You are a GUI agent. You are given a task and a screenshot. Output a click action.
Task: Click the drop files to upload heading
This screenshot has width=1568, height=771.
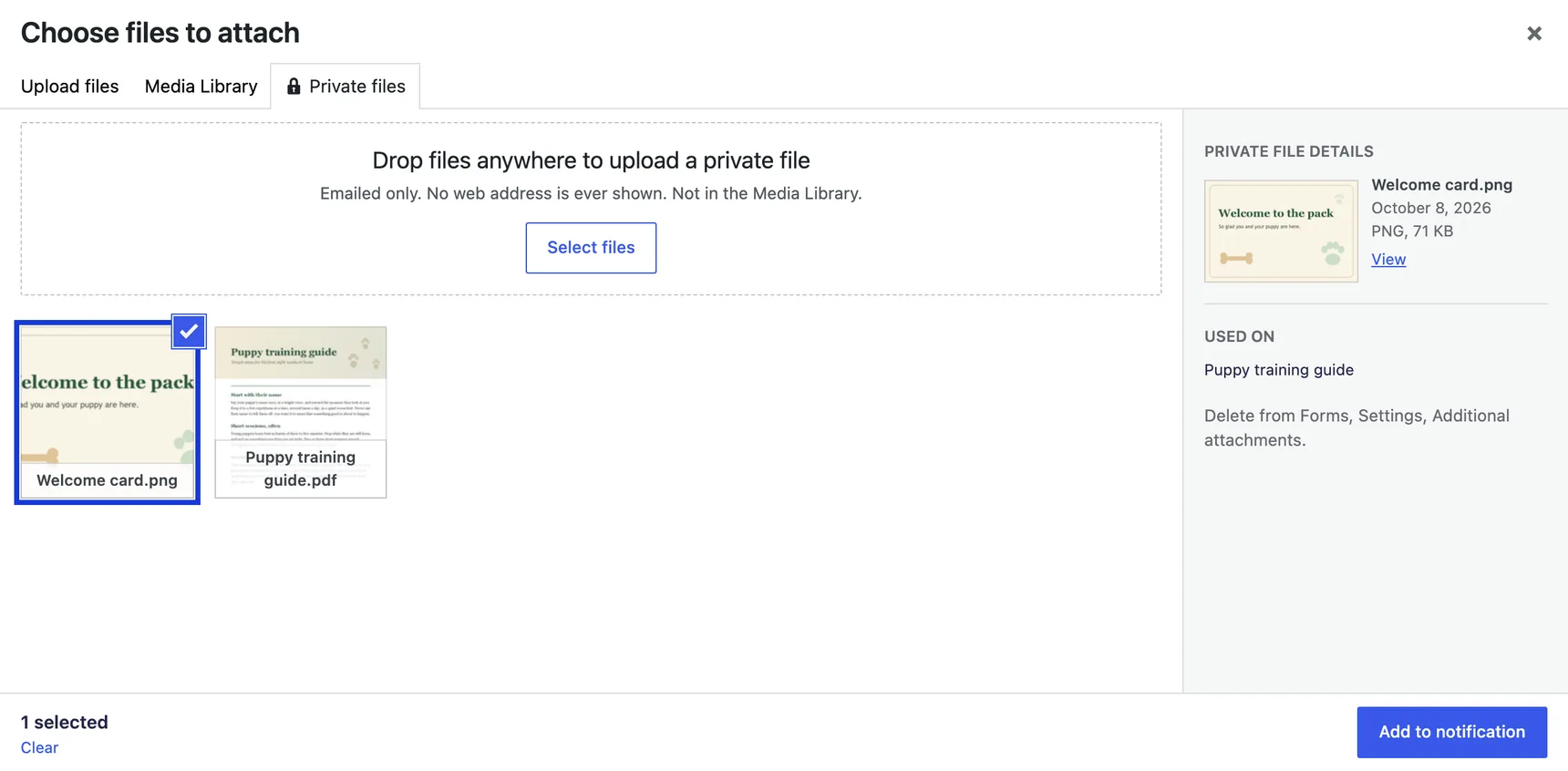pyautogui.click(x=591, y=160)
